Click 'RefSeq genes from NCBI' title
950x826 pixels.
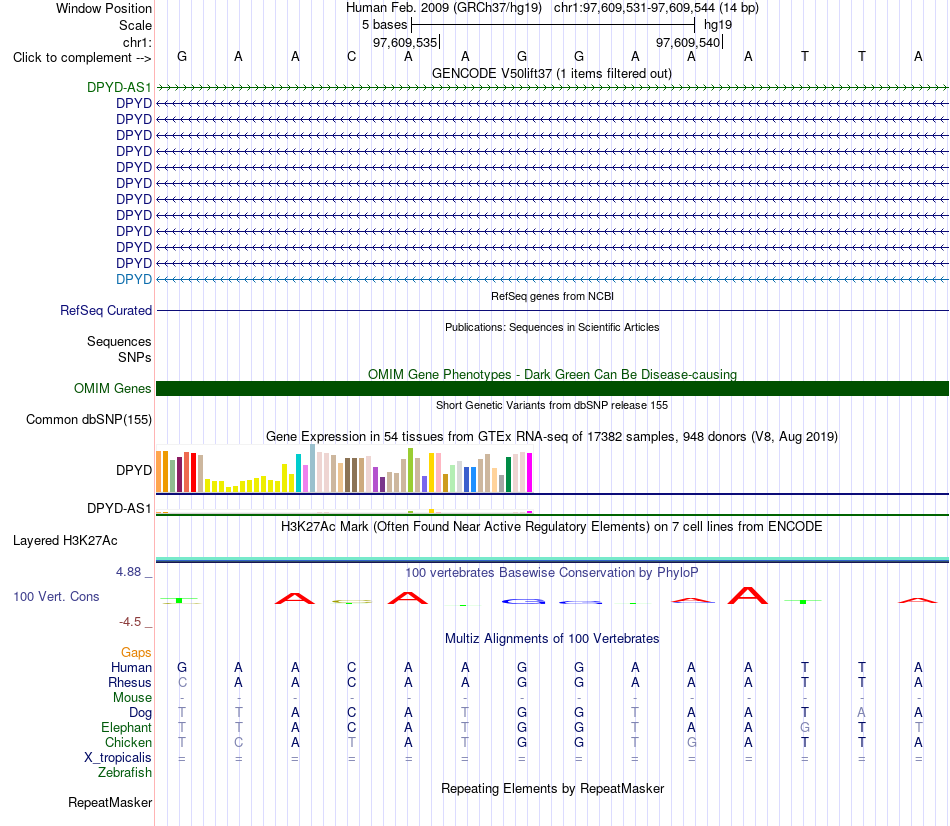552,296
